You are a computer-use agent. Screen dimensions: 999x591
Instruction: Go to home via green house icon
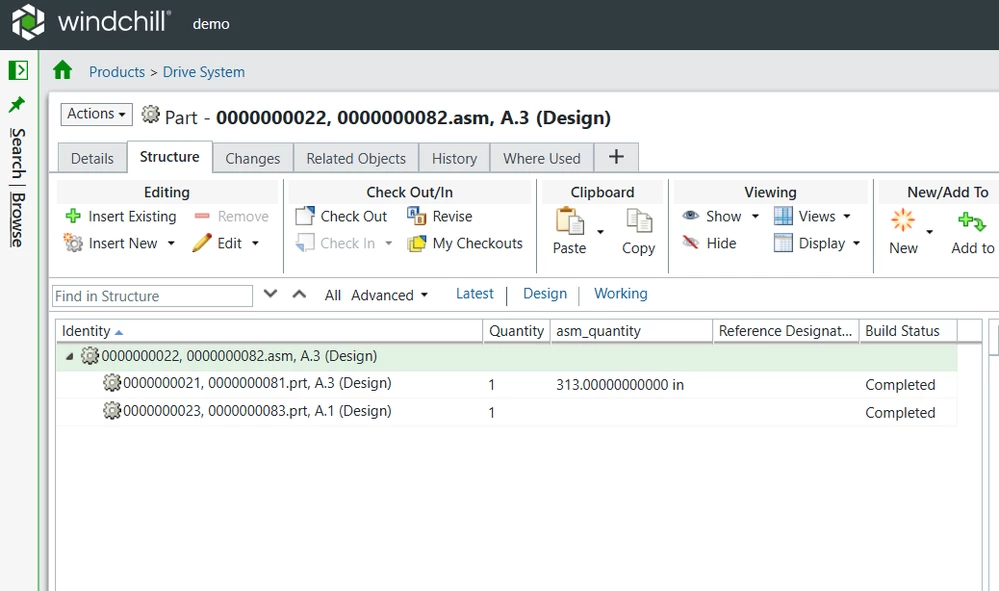coord(62,70)
